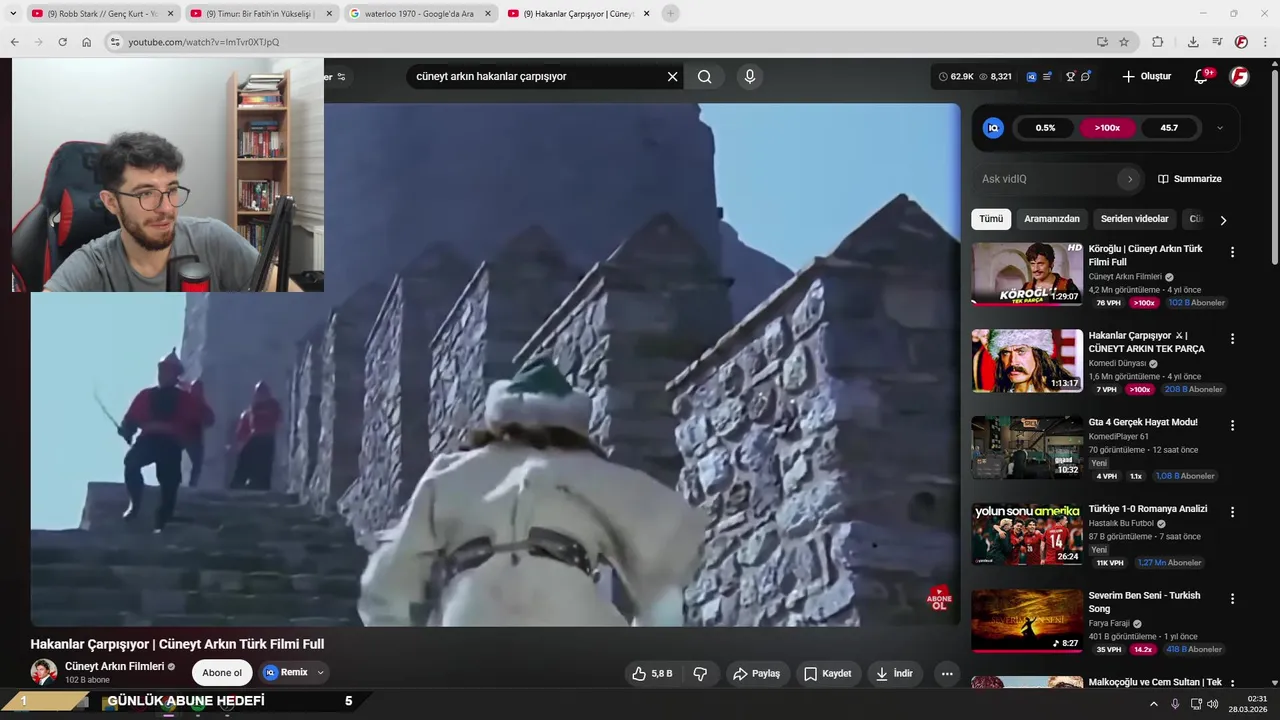
Task: Show hidden system tray icons
Action: point(1153,704)
